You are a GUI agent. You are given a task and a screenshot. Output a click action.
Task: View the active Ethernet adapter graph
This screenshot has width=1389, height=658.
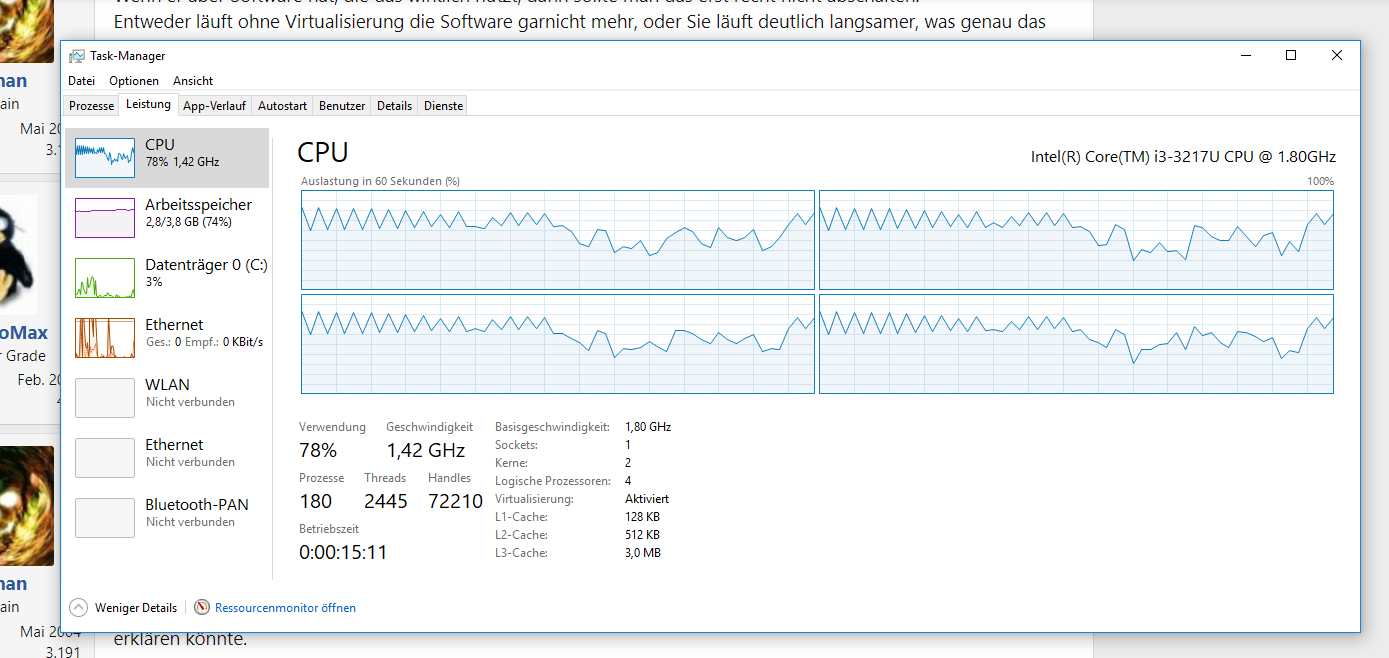167,332
